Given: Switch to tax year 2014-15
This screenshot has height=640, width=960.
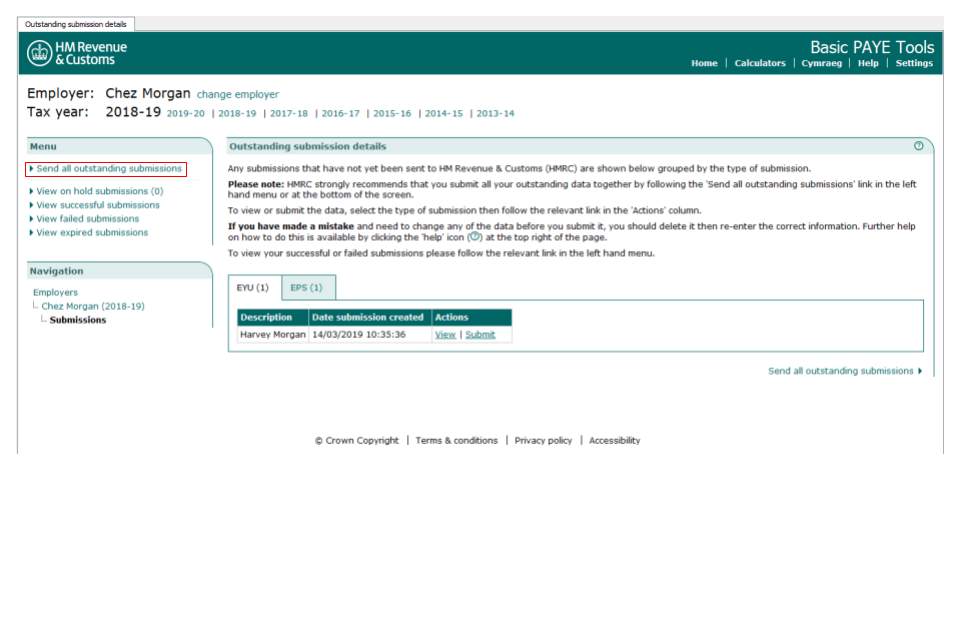Looking at the screenshot, I should (444, 113).
